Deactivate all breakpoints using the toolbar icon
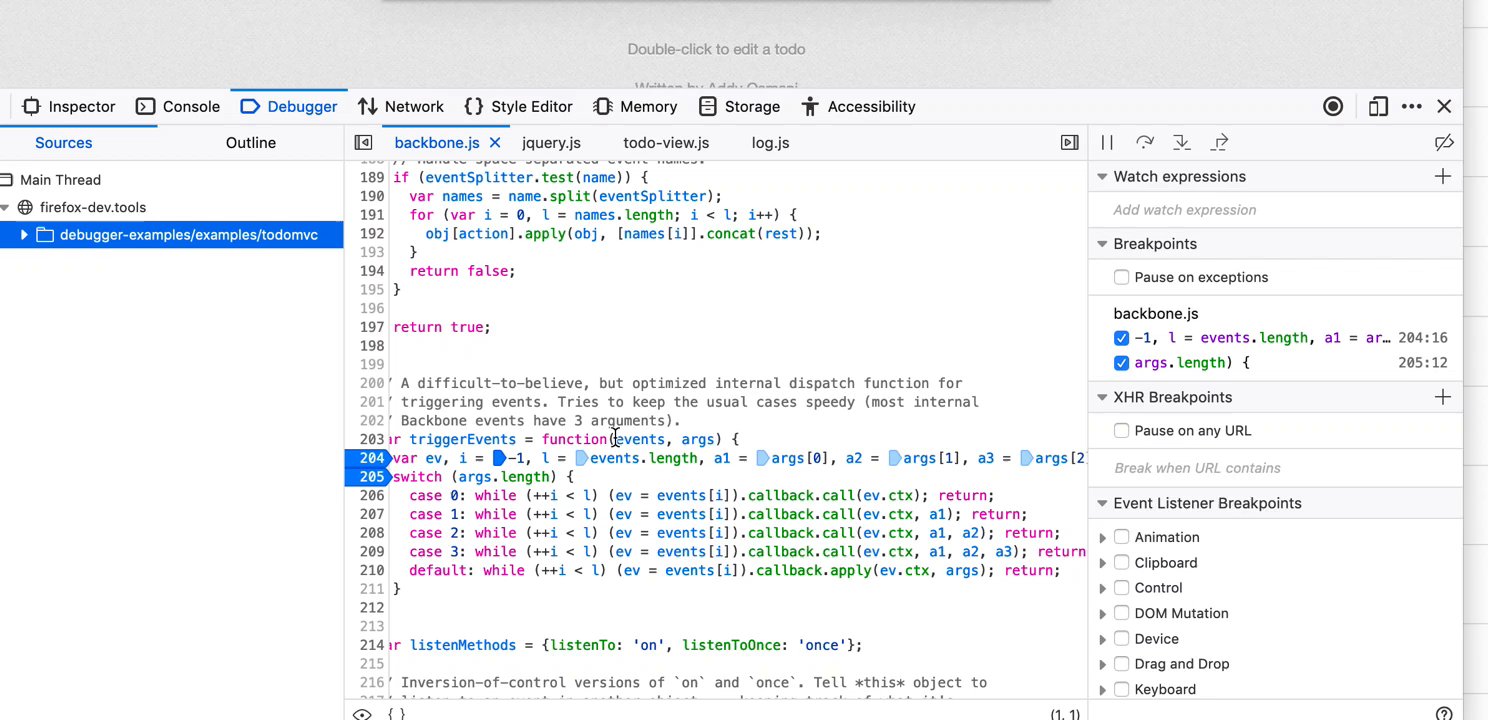 (1443, 143)
